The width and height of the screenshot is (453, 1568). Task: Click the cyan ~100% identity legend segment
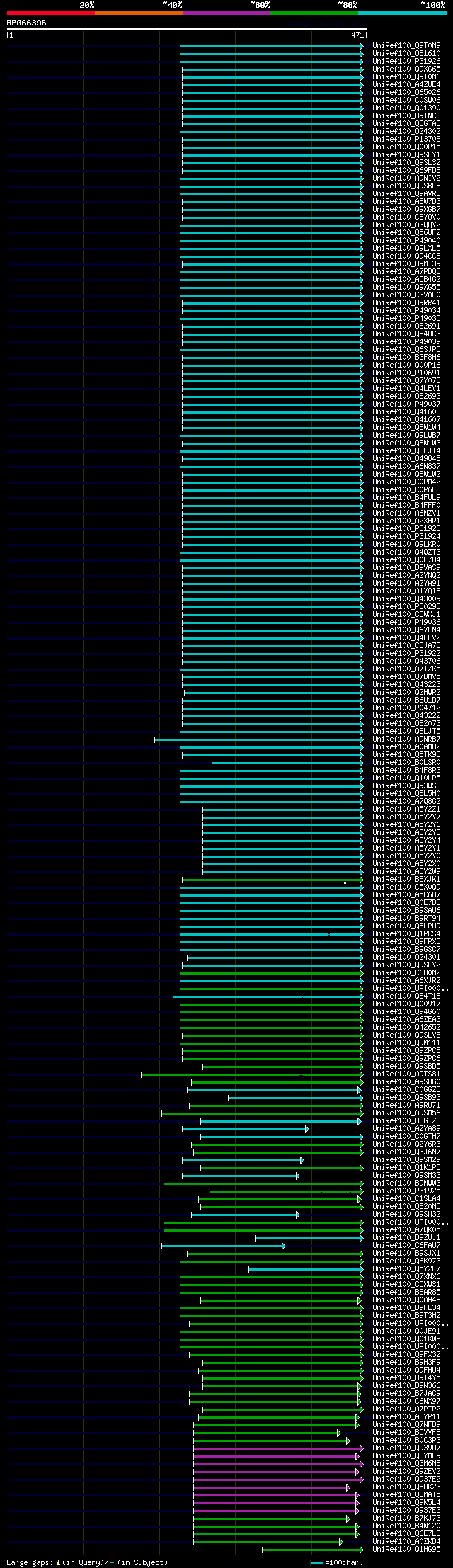[402, 13]
